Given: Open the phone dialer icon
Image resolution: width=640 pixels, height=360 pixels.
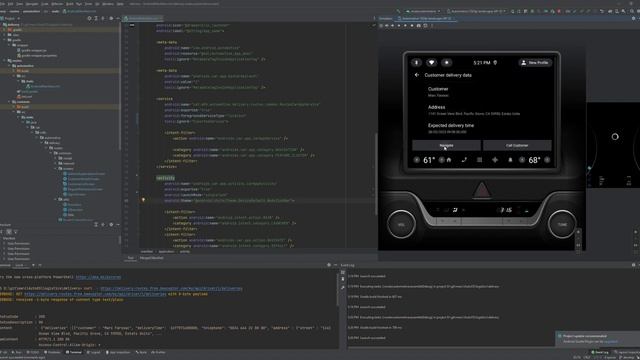Looking at the screenshot, I should (464, 160).
